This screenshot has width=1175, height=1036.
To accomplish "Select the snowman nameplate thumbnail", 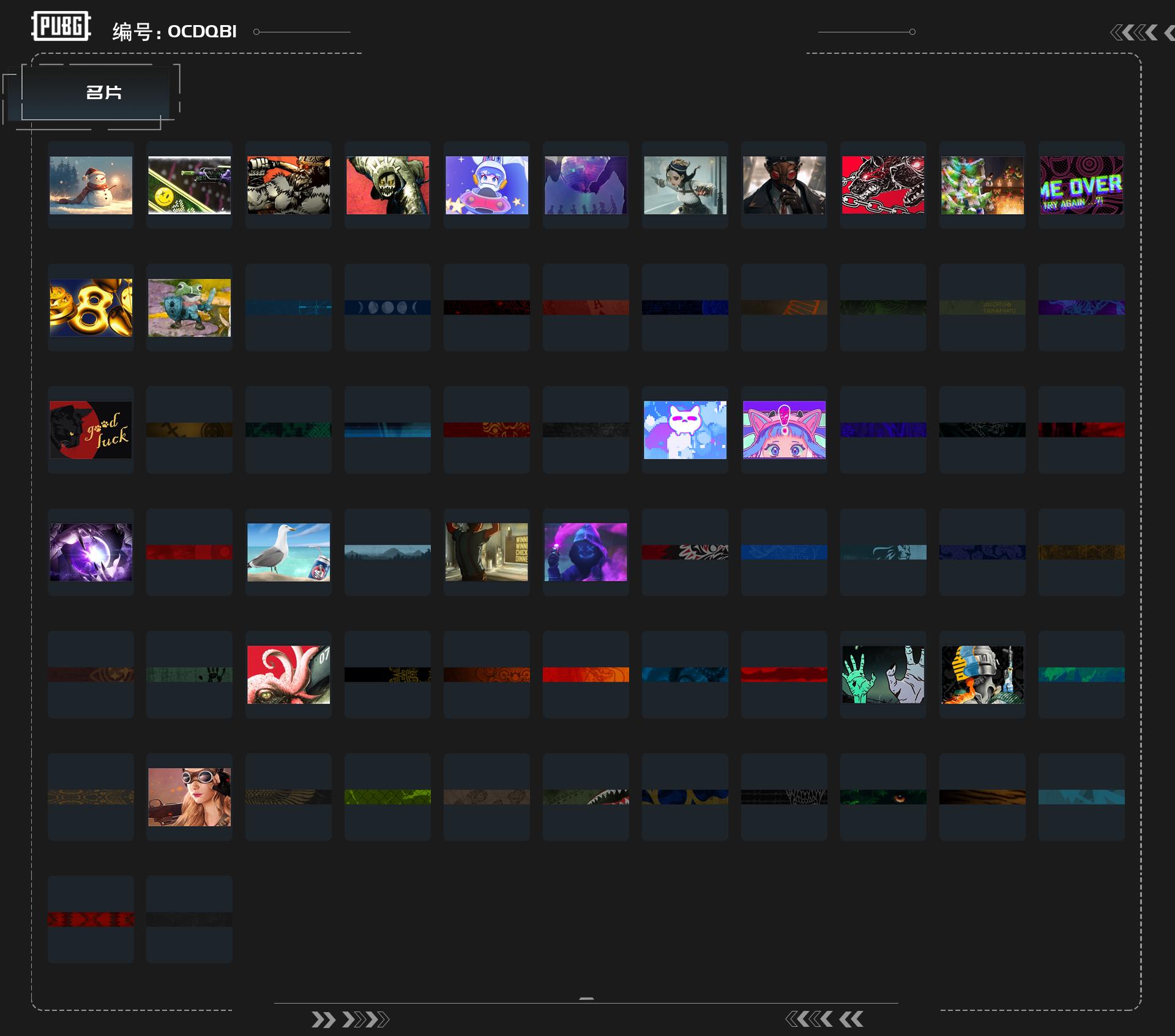I will click(x=91, y=185).
